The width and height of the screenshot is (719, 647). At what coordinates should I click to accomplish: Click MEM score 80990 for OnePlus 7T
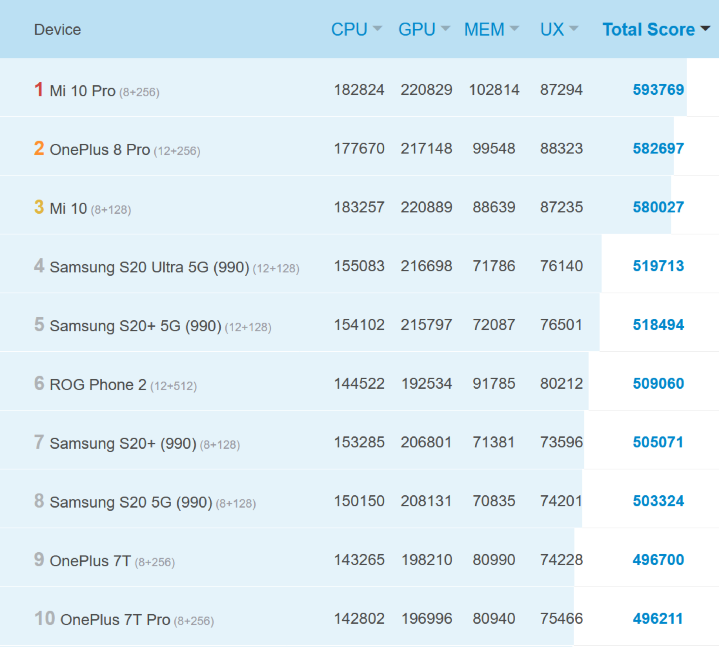pyautogui.click(x=494, y=559)
